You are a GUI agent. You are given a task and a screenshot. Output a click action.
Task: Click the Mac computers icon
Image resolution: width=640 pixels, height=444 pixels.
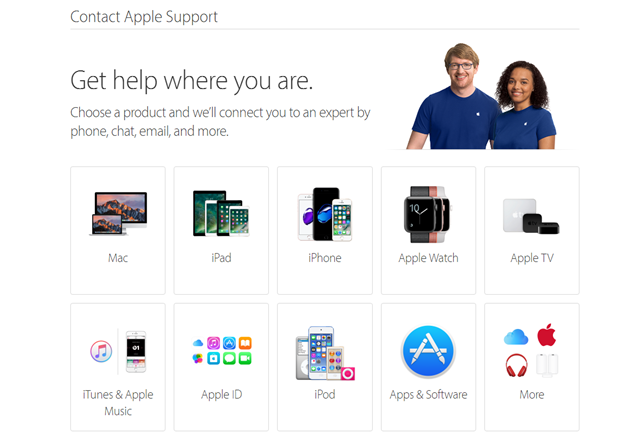tap(118, 213)
